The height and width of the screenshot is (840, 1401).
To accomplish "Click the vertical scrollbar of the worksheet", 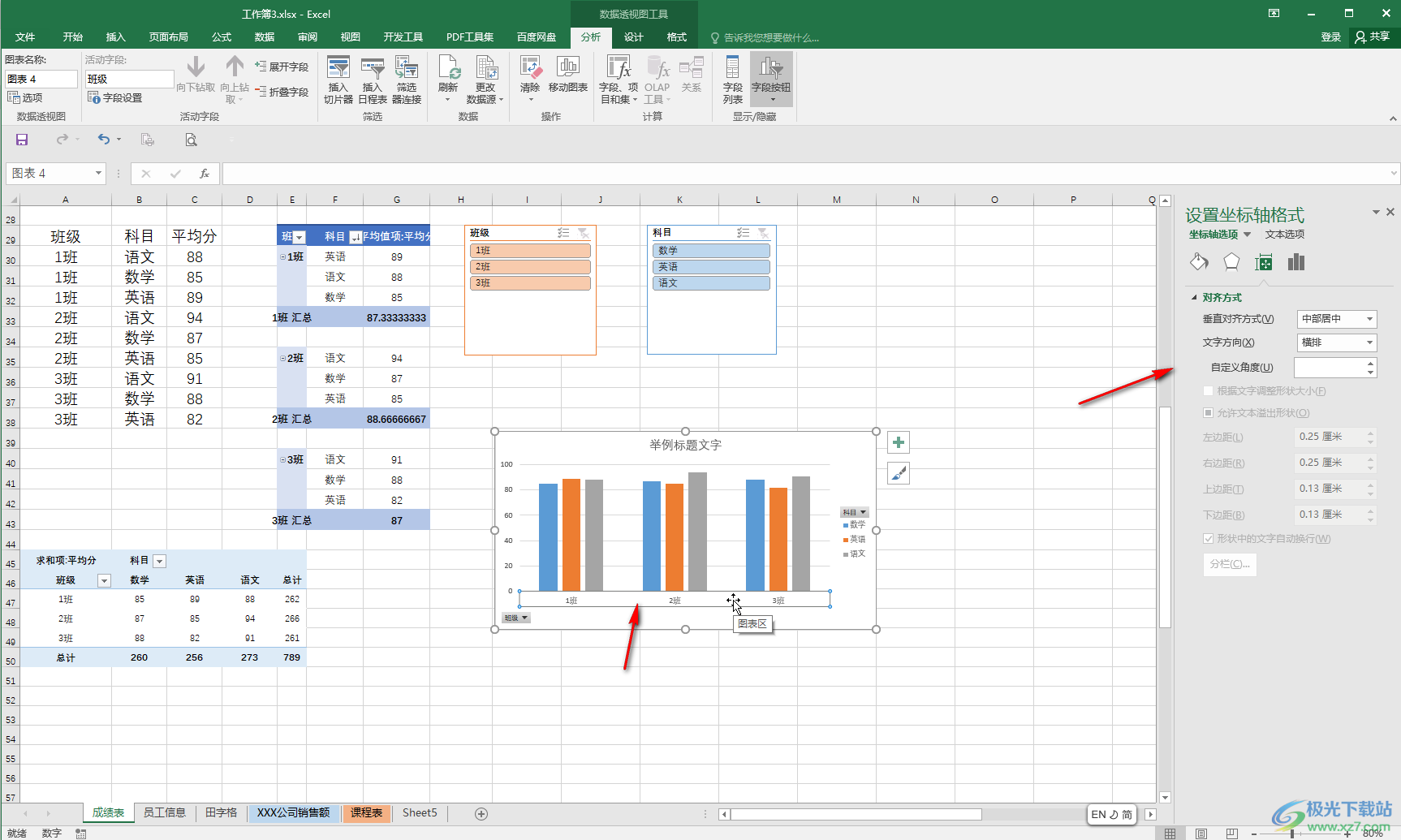I will [x=1166, y=518].
